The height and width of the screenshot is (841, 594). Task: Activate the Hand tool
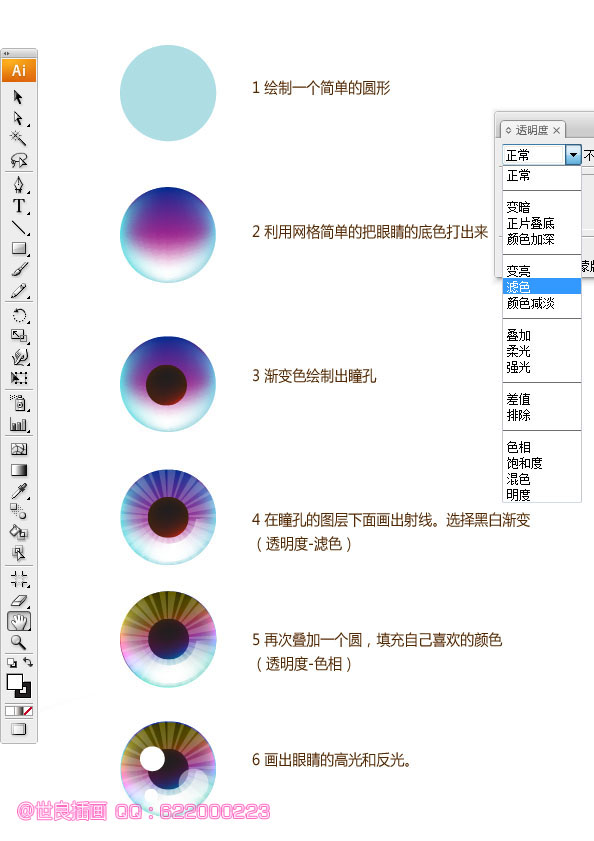(19, 622)
